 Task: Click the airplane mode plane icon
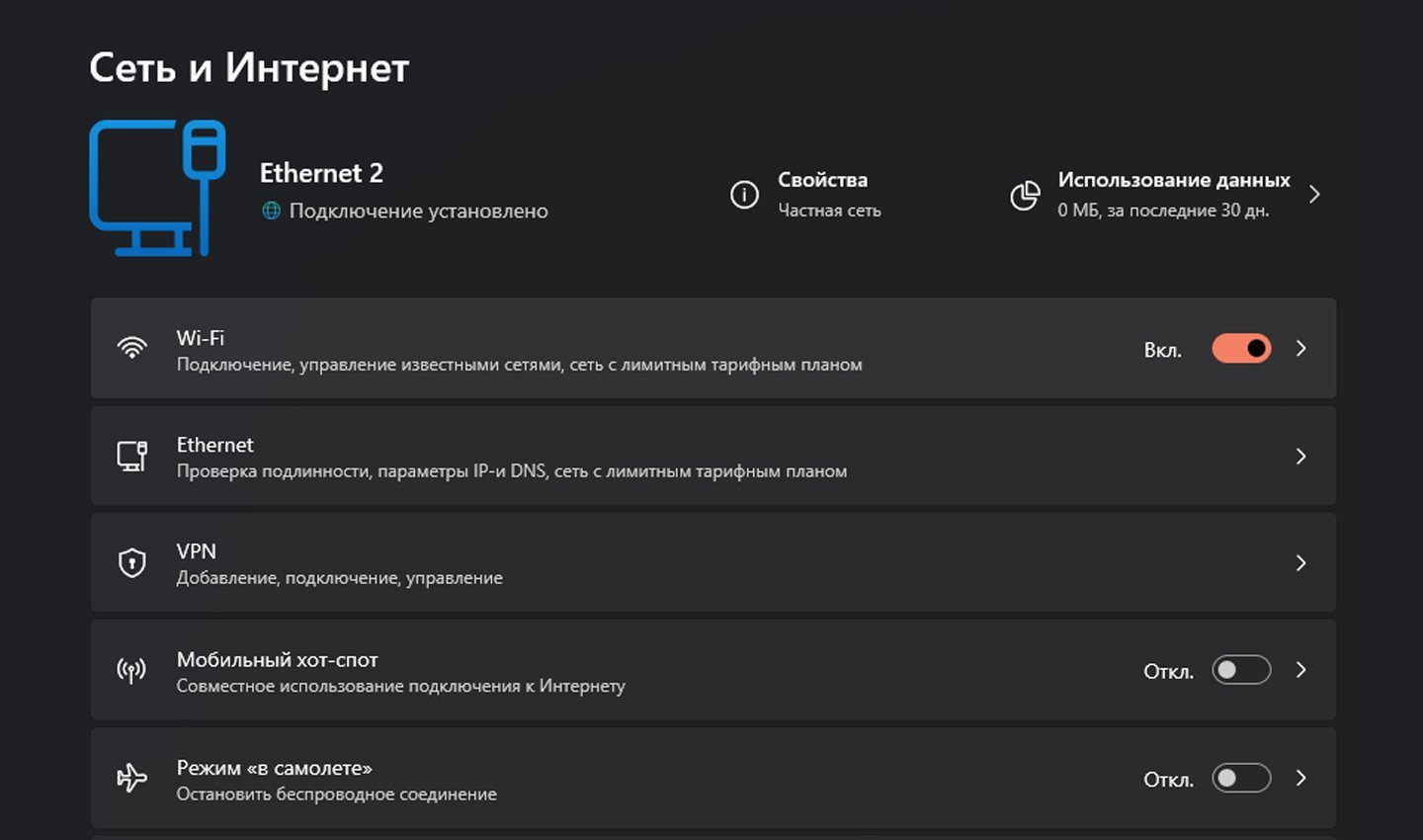(x=131, y=778)
